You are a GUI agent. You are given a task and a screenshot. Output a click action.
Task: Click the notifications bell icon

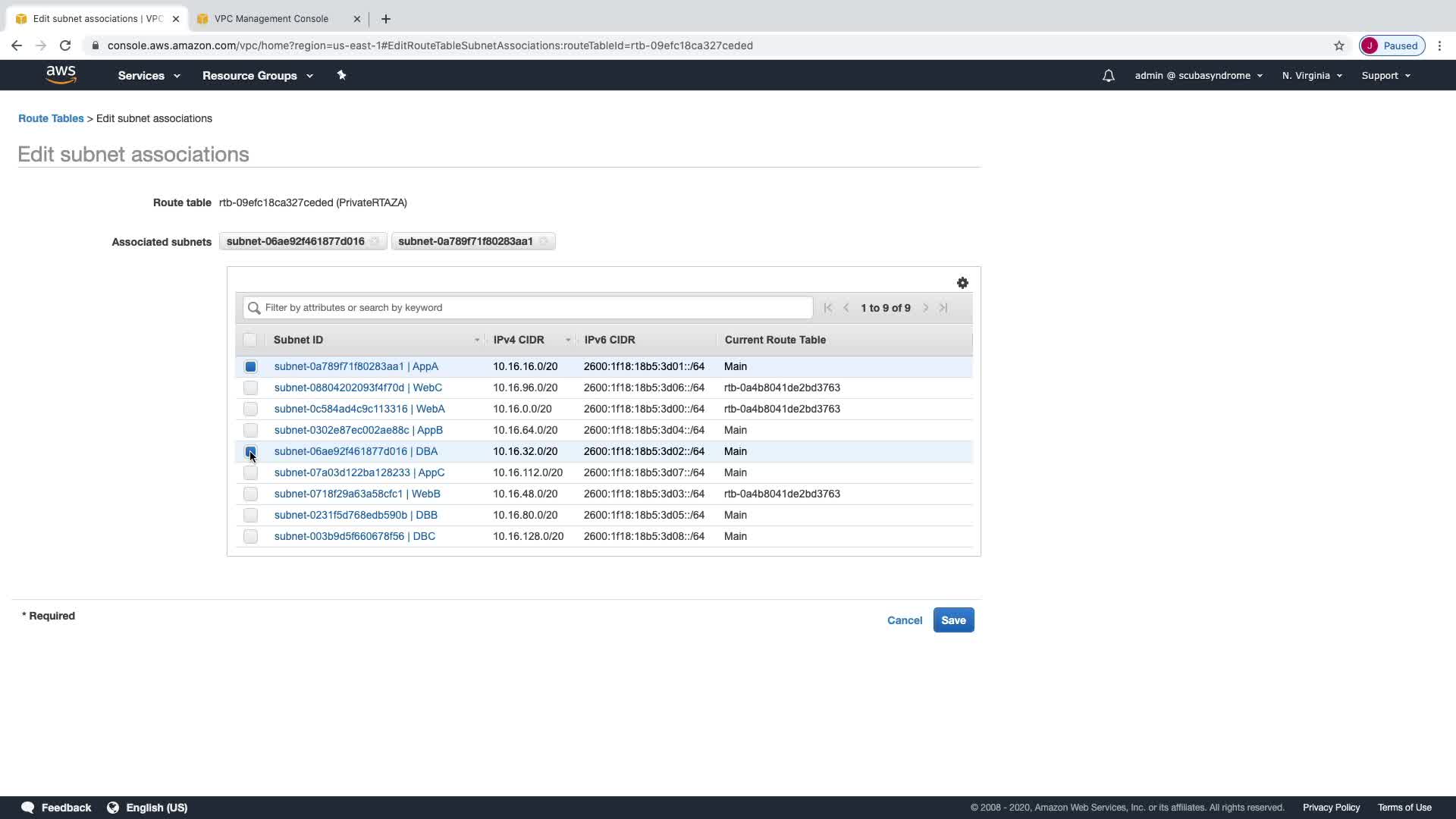(1108, 76)
